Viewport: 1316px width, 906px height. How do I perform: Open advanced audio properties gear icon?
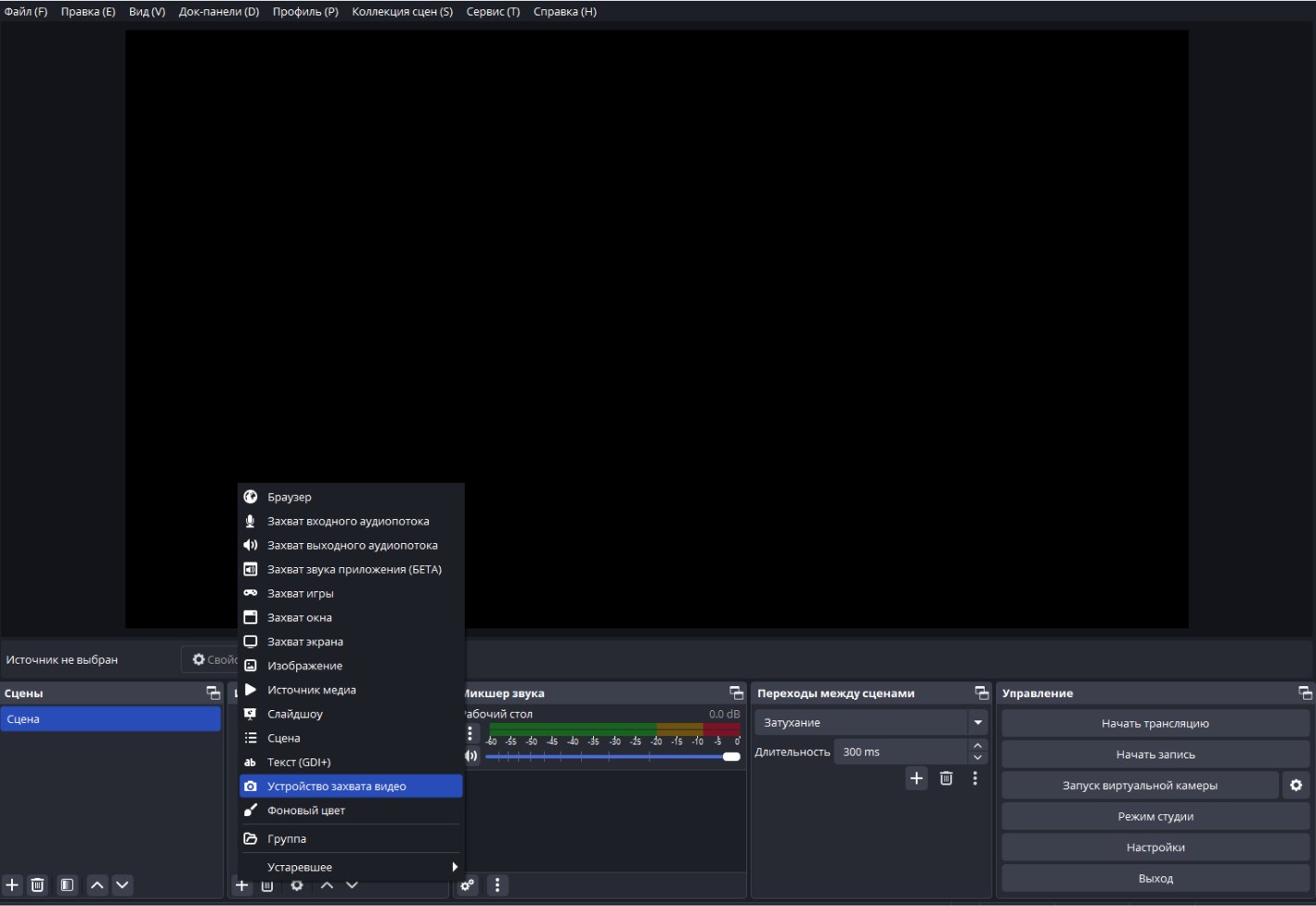(468, 885)
